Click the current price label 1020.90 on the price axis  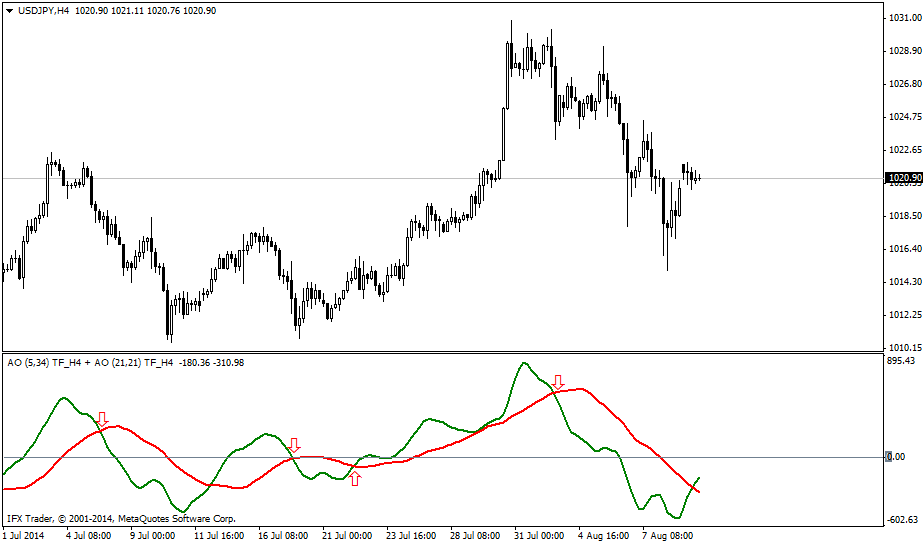[x=903, y=178]
